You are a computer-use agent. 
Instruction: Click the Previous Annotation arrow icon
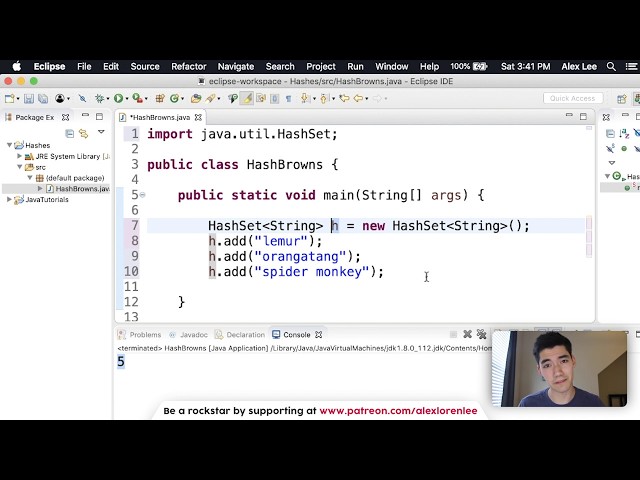pyautogui.click(x=324, y=98)
